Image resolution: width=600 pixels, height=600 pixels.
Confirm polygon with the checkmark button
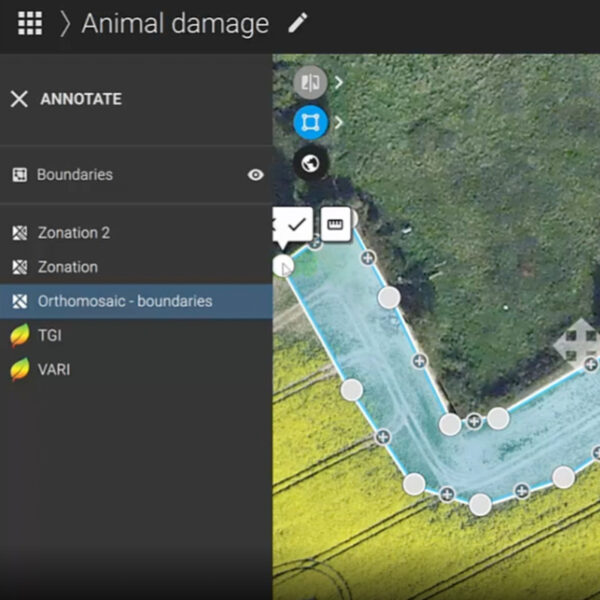[x=296, y=225]
